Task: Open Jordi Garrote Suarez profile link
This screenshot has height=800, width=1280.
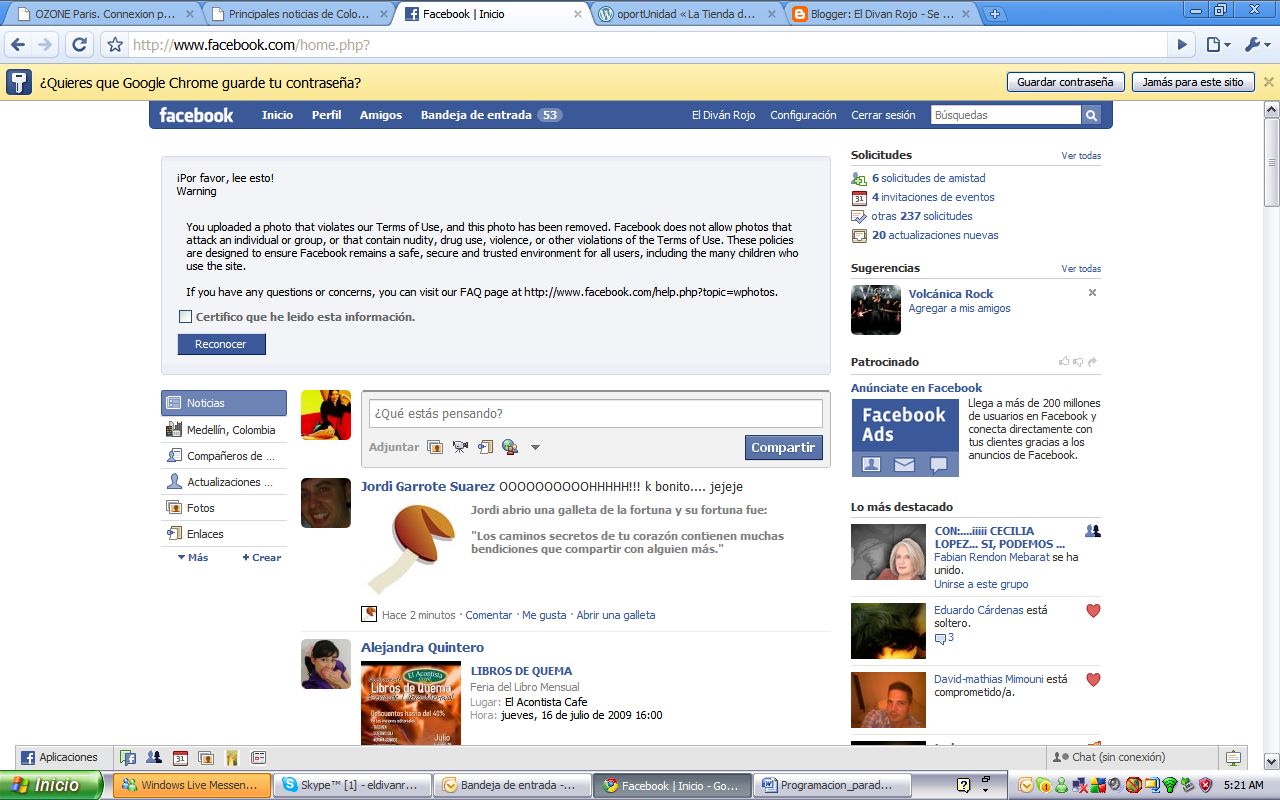Action: [428, 487]
